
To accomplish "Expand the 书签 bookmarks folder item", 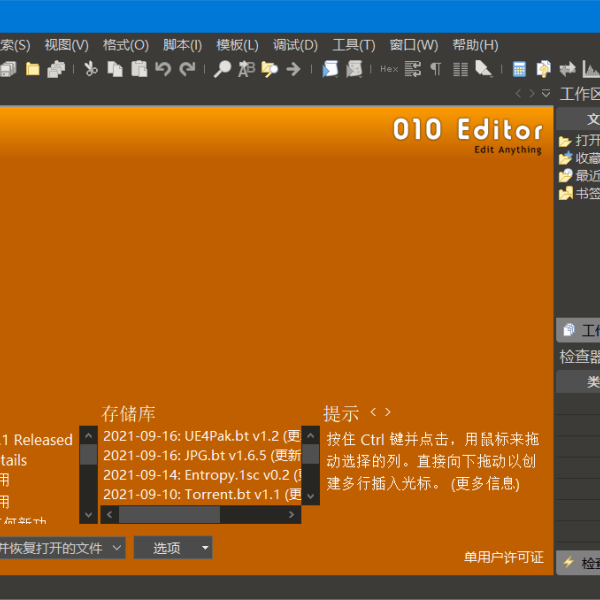I will point(579,194).
